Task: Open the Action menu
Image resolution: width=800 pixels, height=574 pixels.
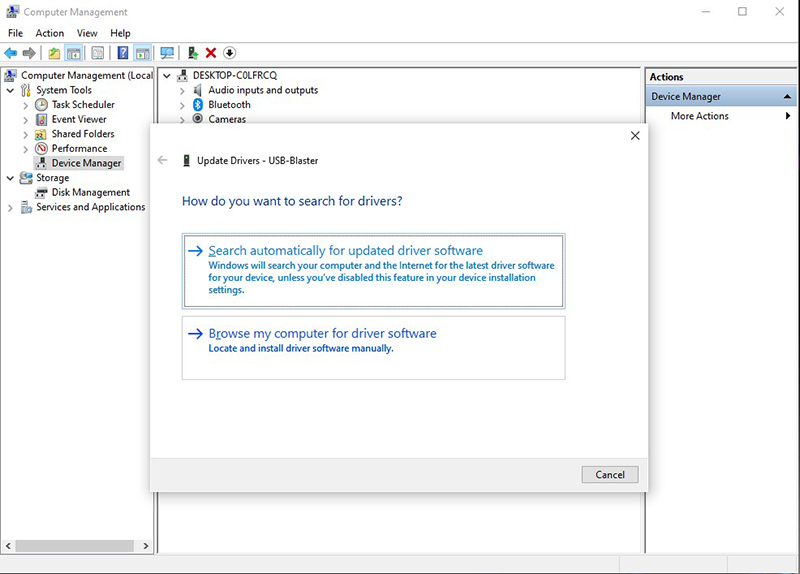Action: pos(49,33)
